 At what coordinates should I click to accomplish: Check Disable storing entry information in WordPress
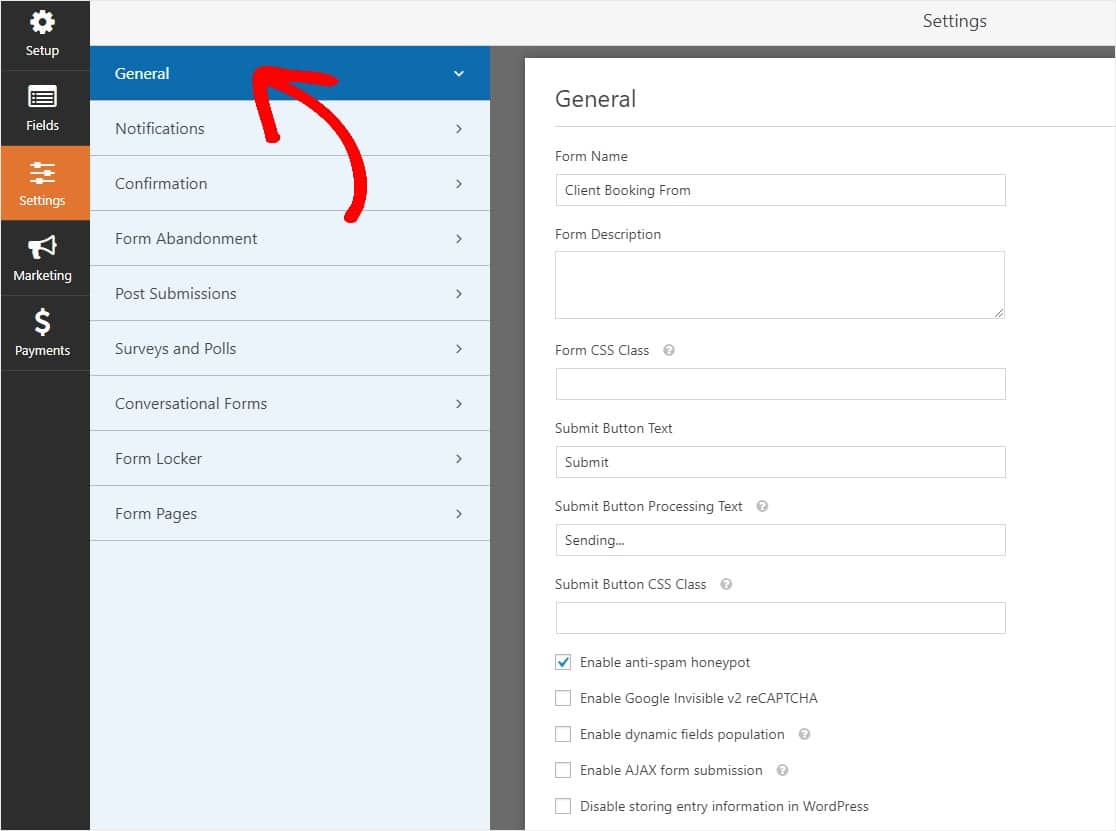562,806
